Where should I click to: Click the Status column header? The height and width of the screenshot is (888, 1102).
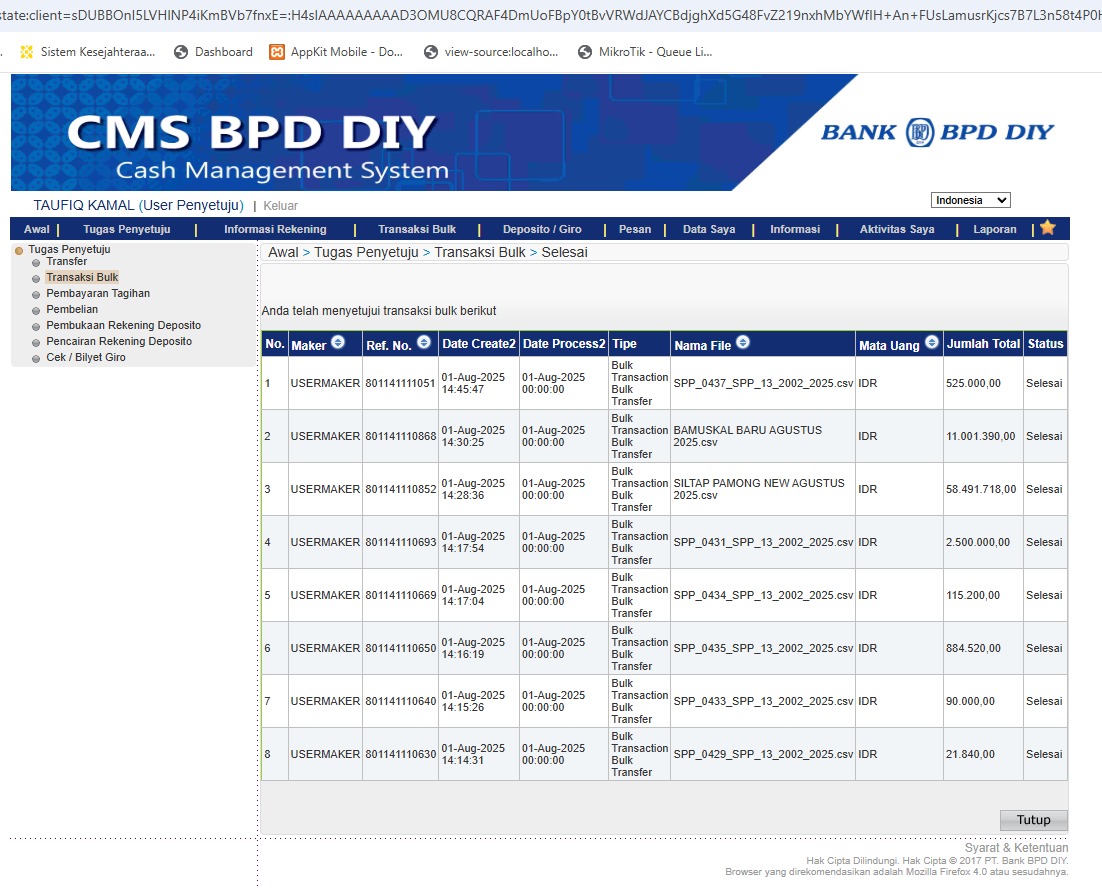click(1045, 344)
